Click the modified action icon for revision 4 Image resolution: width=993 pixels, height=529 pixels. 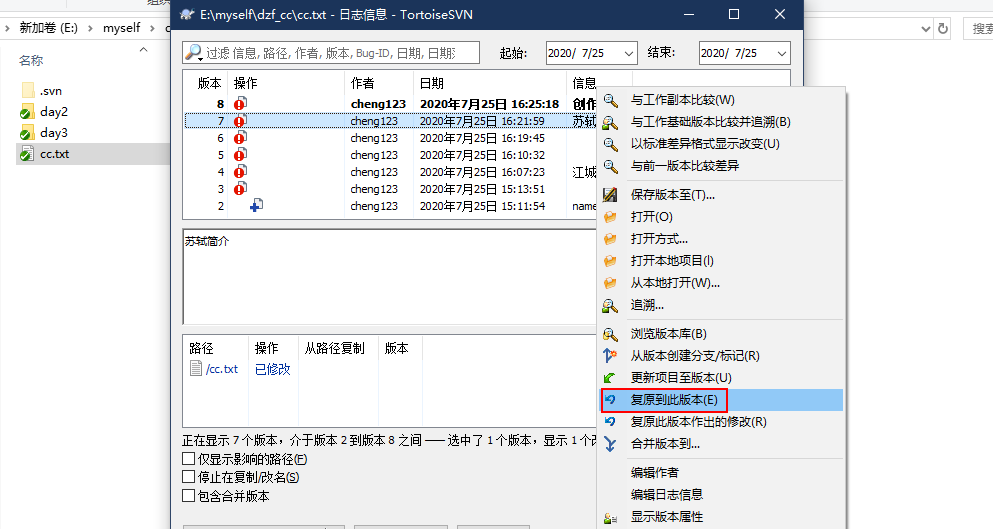[240, 172]
